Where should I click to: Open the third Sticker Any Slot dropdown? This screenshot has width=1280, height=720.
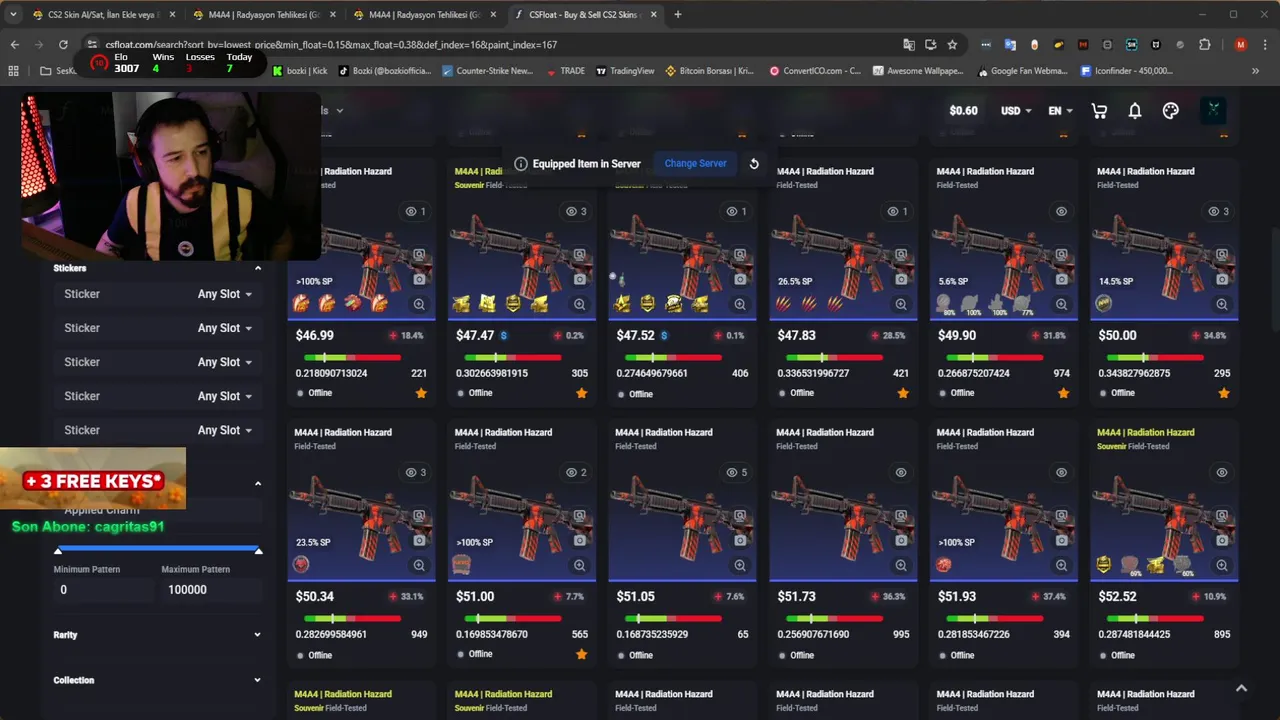point(225,362)
